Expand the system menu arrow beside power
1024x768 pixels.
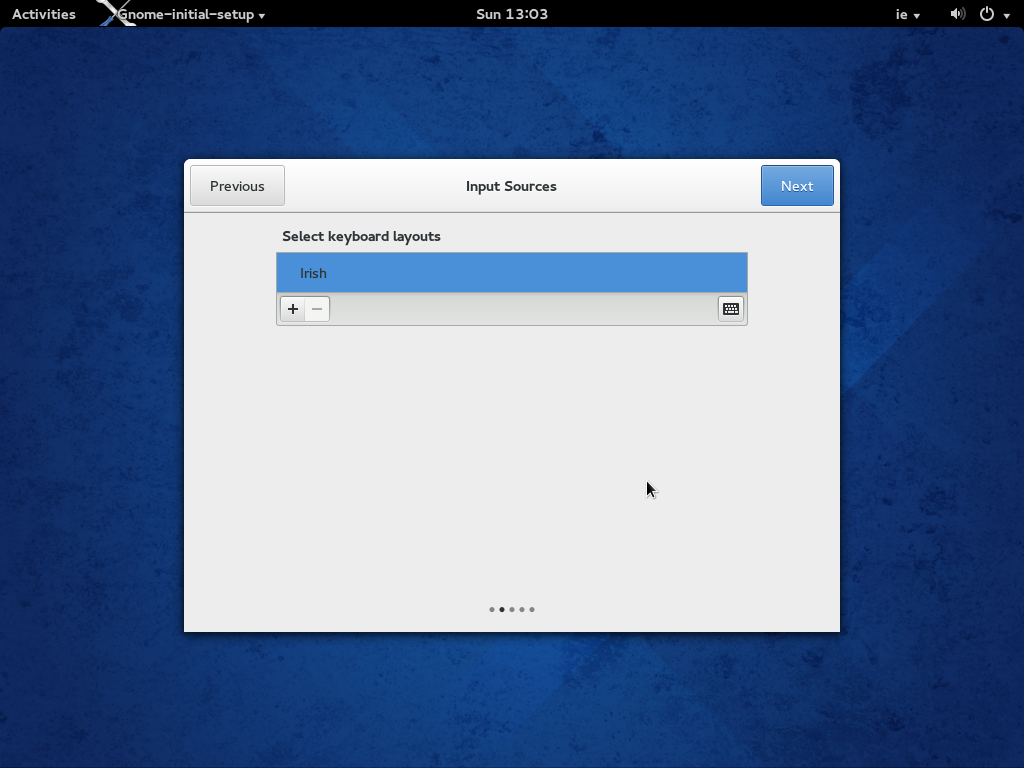[x=1006, y=15]
